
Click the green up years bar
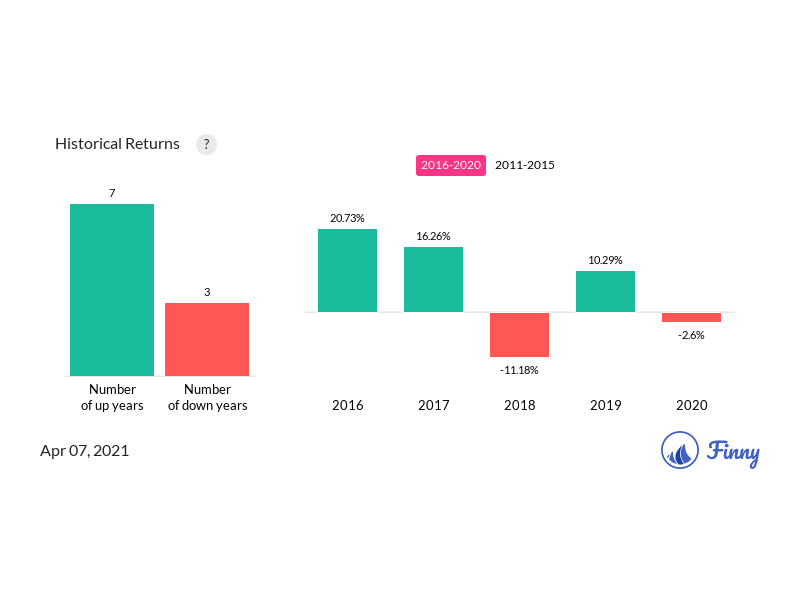pyautogui.click(x=112, y=290)
